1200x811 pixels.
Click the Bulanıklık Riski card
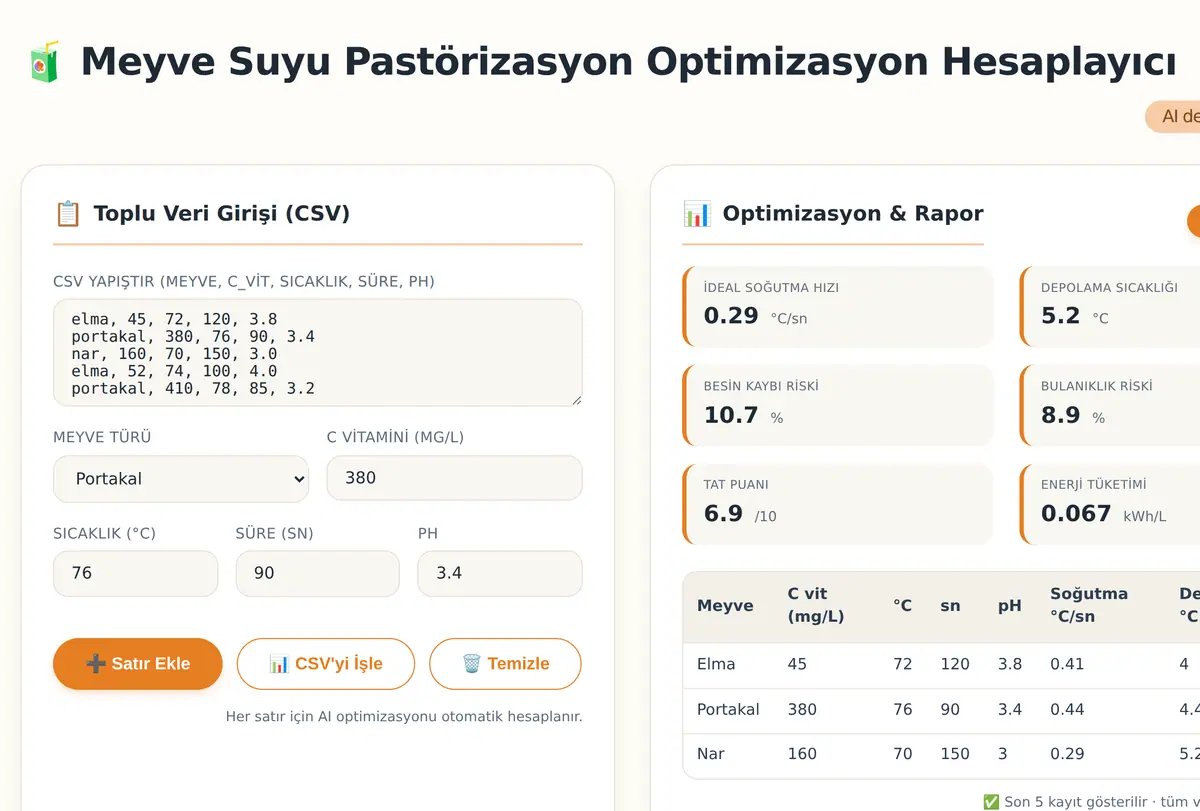[x=1110, y=405]
